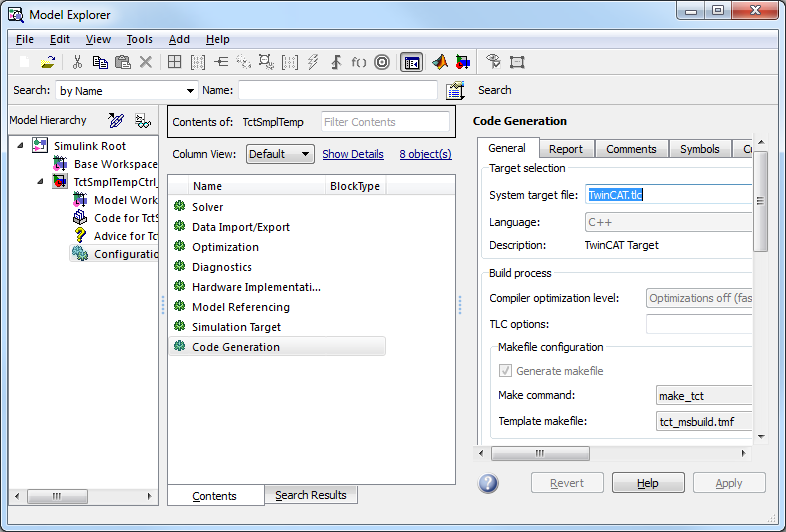Click the Make command field
The image size is (786, 532).
pyautogui.click(x=704, y=396)
